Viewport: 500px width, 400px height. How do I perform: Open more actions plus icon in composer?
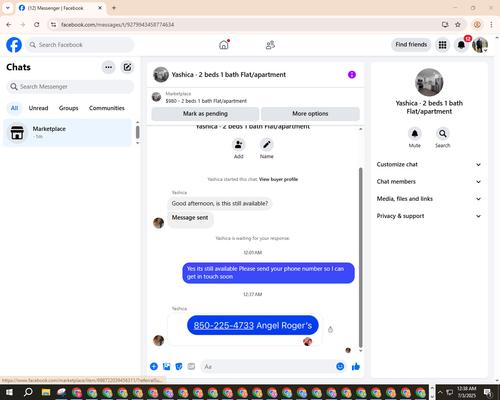click(154, 367)
